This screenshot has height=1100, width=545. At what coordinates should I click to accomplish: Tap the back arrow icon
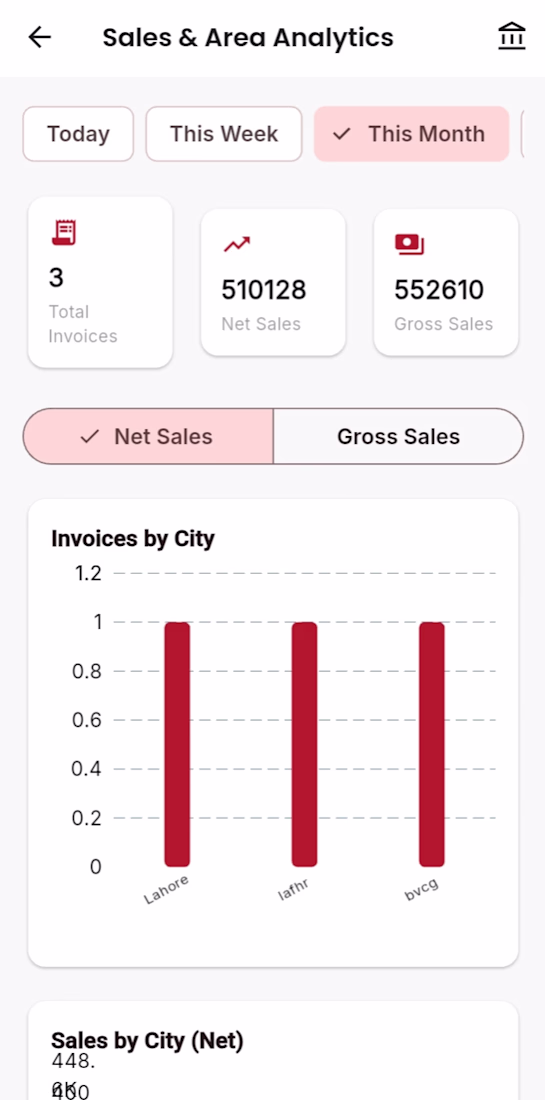pyautogui.click(x=40, y=37)
